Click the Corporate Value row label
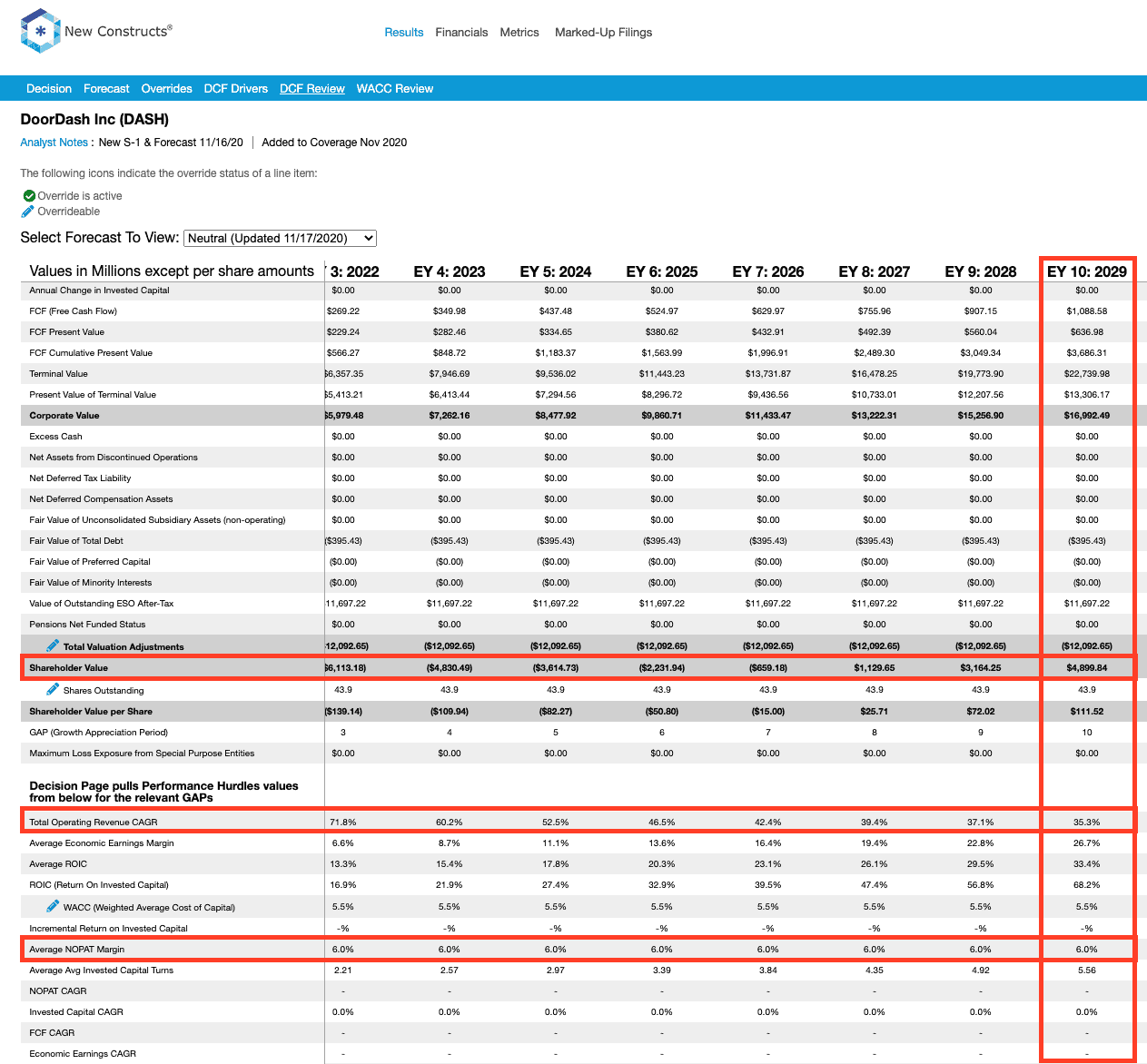Image resolution: width=1147 pixels, height=1064 pixels. [x=64, y=416]
